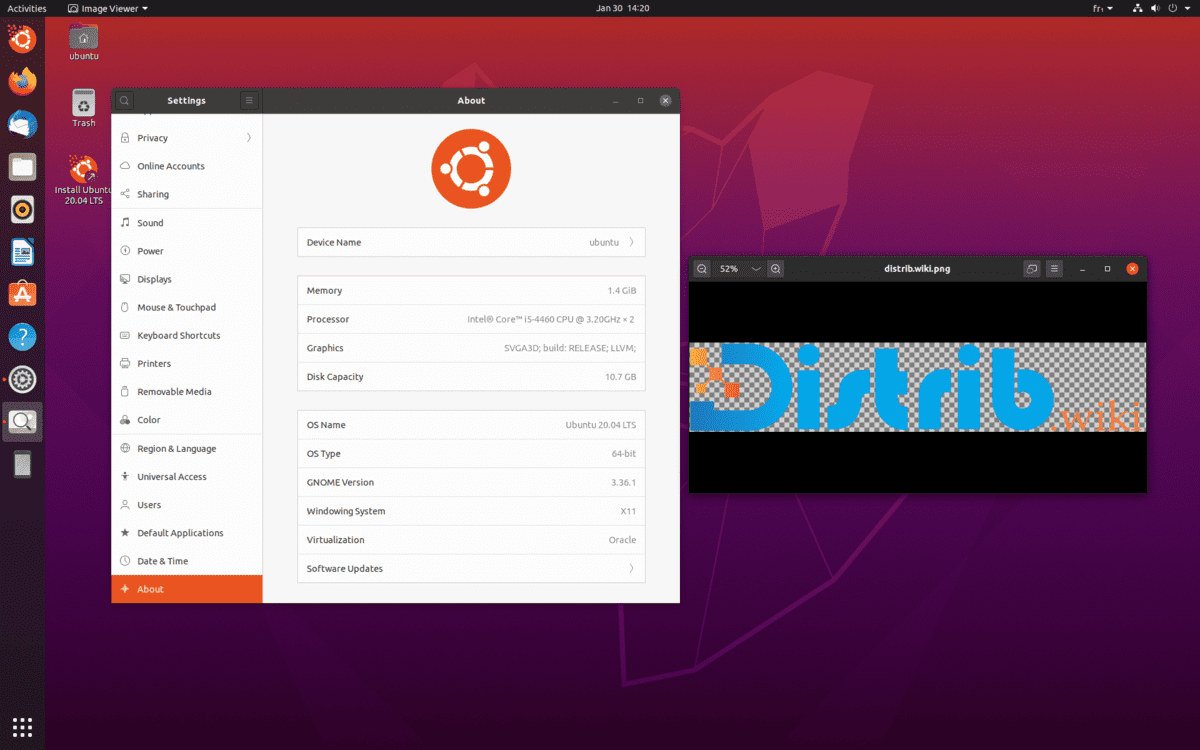The width and height of the screenshot is (1200, 750).
Task: Click the removable drive icon in dock
Action: pyautogui.click(x=22, y=465)
